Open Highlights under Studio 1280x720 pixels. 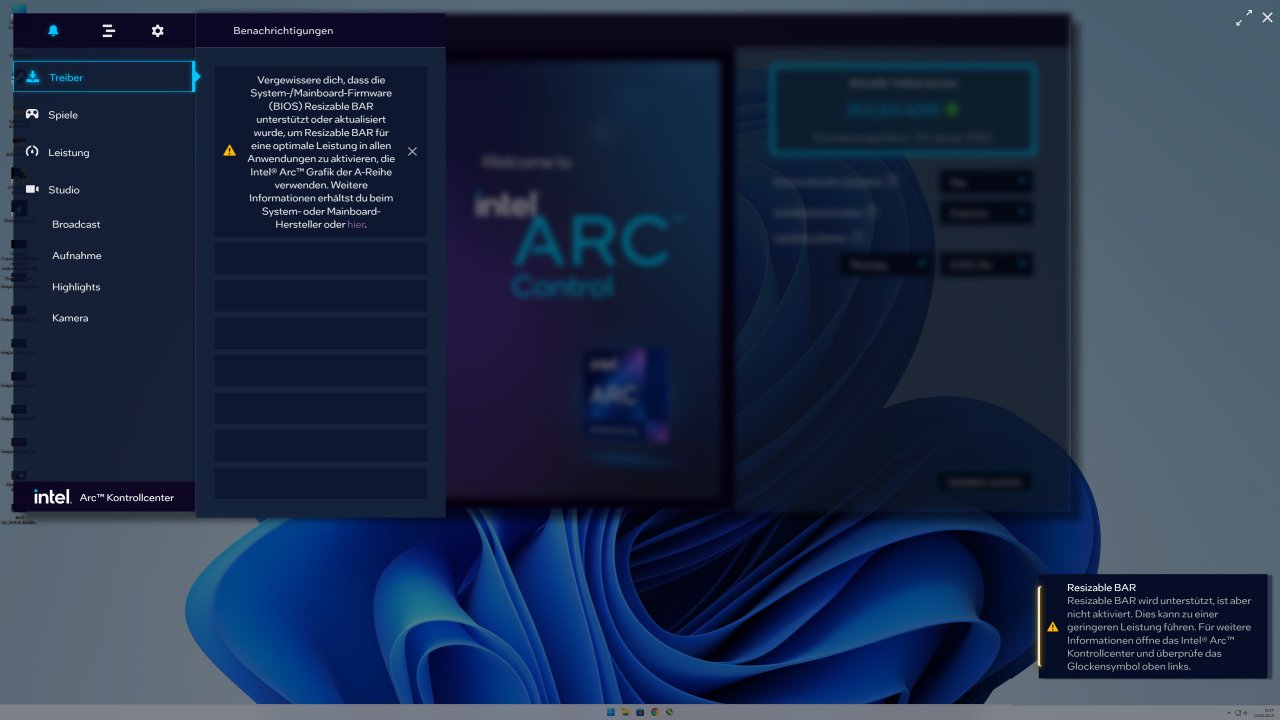coord(76,287)
